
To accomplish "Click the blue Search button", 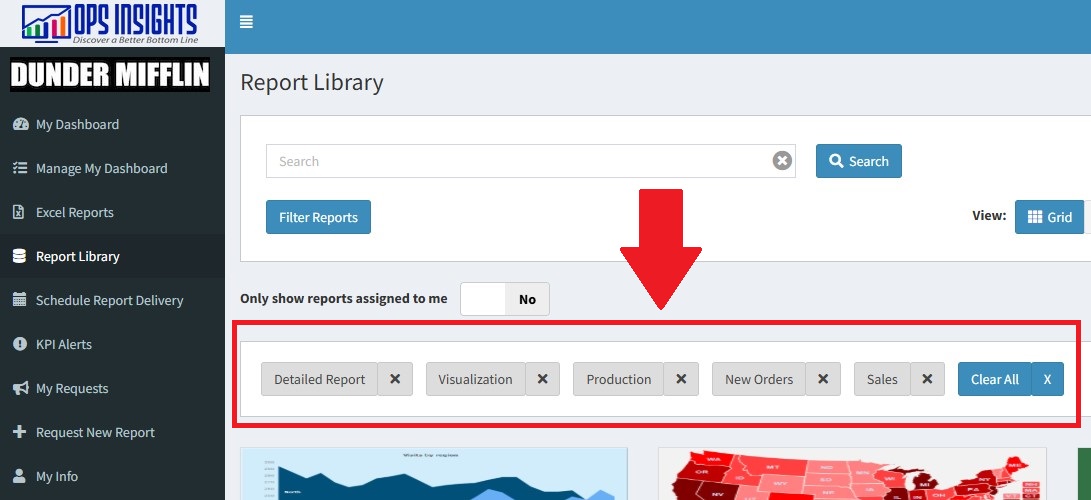I will click(859, 161).
